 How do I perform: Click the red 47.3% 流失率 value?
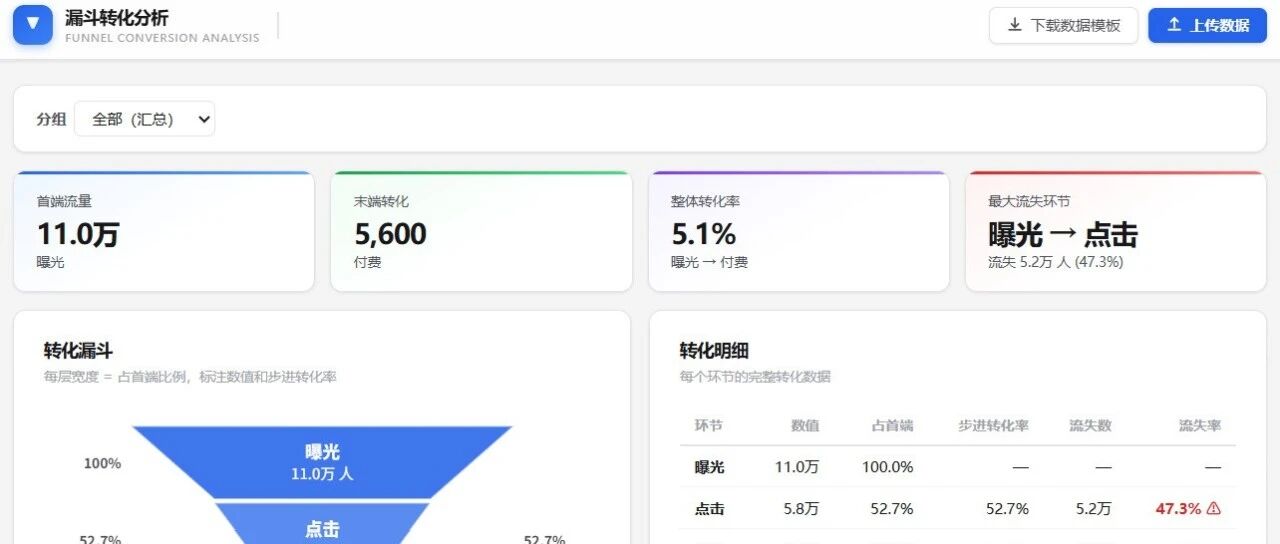point(1178,509)
